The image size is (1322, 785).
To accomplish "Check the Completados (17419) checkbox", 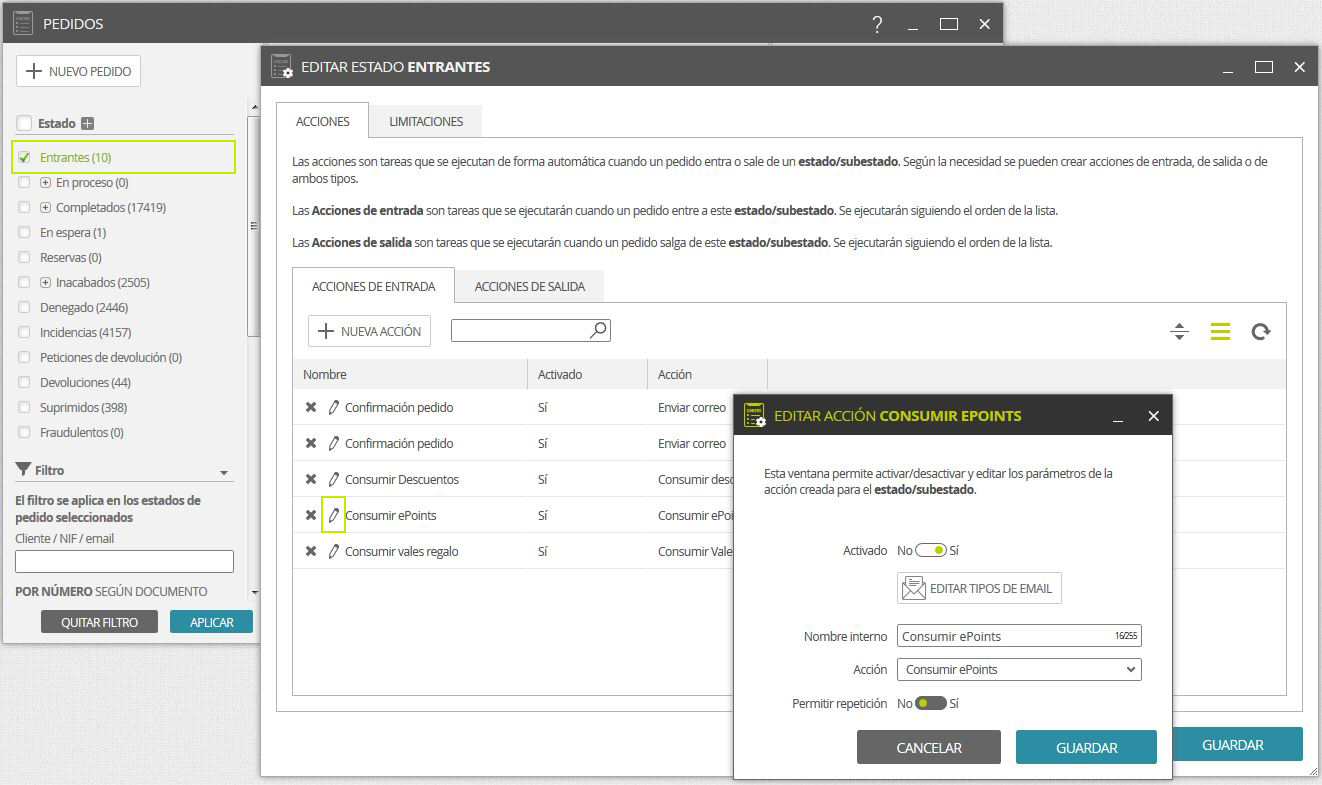I will [x=24, y=207].
